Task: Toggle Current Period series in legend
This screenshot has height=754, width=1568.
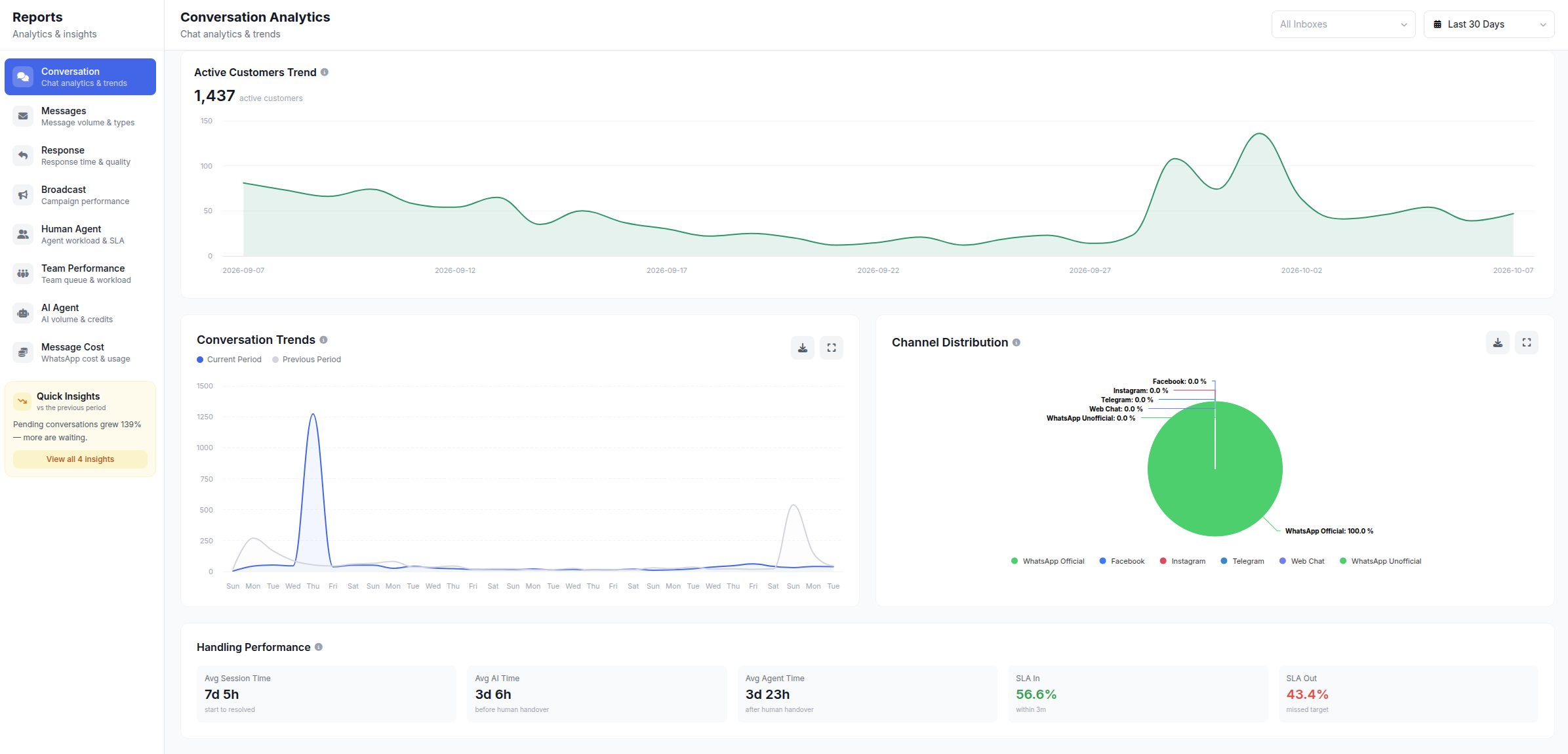Action: (x=229, y=360)
